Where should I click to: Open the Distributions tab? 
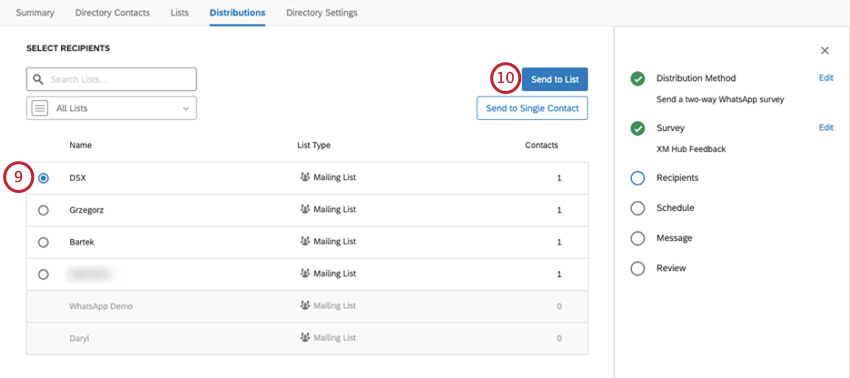point(237,13)
